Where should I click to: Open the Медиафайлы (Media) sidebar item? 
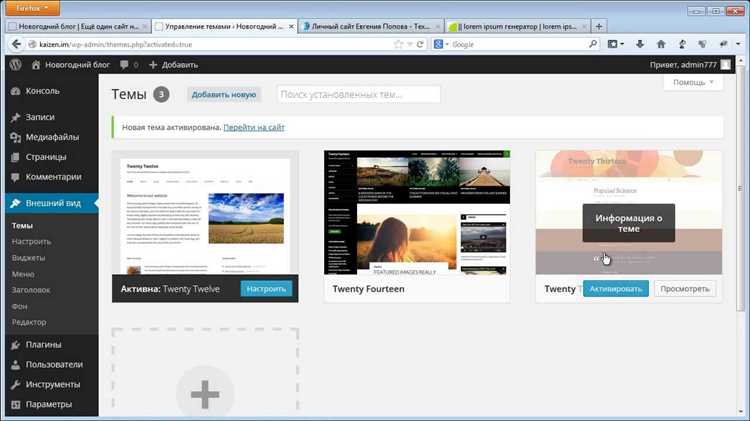click(x=46, y=137)
